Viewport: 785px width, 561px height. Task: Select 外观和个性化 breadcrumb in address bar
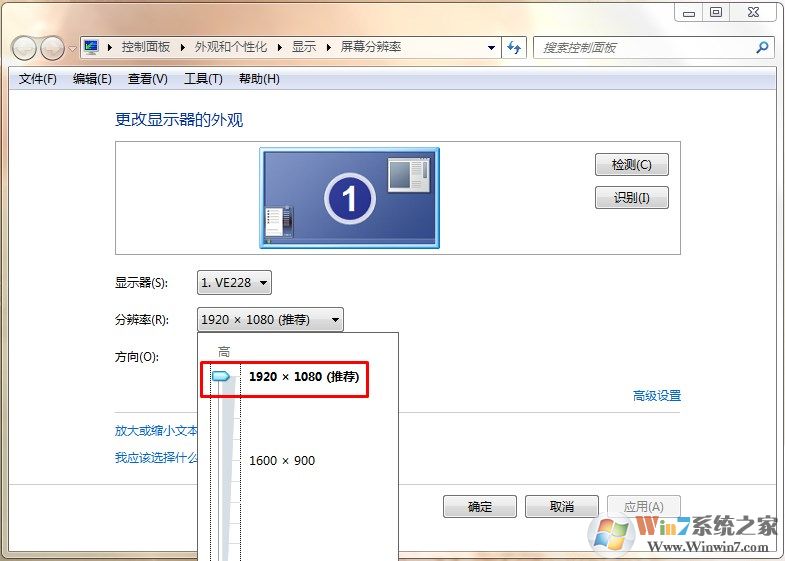click(231, 47)
